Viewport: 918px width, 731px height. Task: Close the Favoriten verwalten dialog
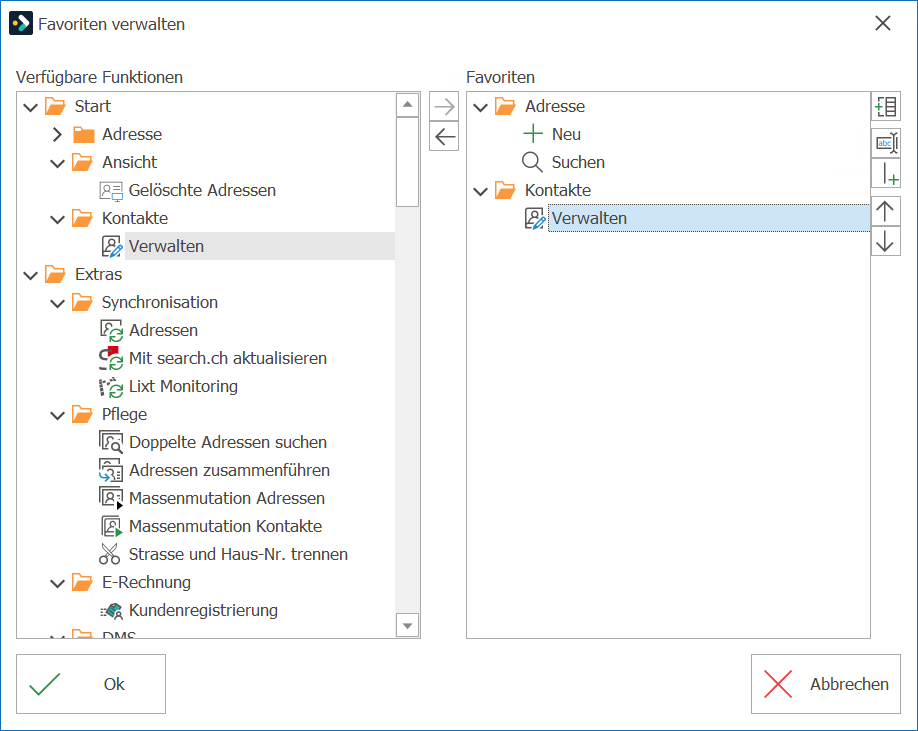(x=882, y=23)
